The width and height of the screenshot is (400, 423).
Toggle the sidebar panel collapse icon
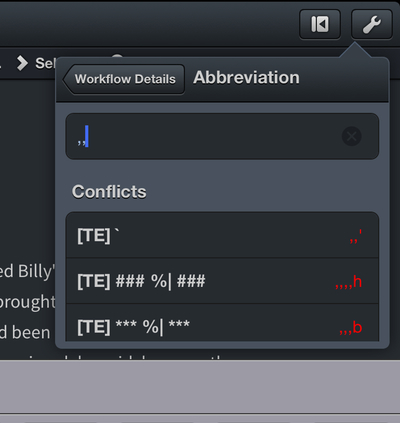(320, 24)
